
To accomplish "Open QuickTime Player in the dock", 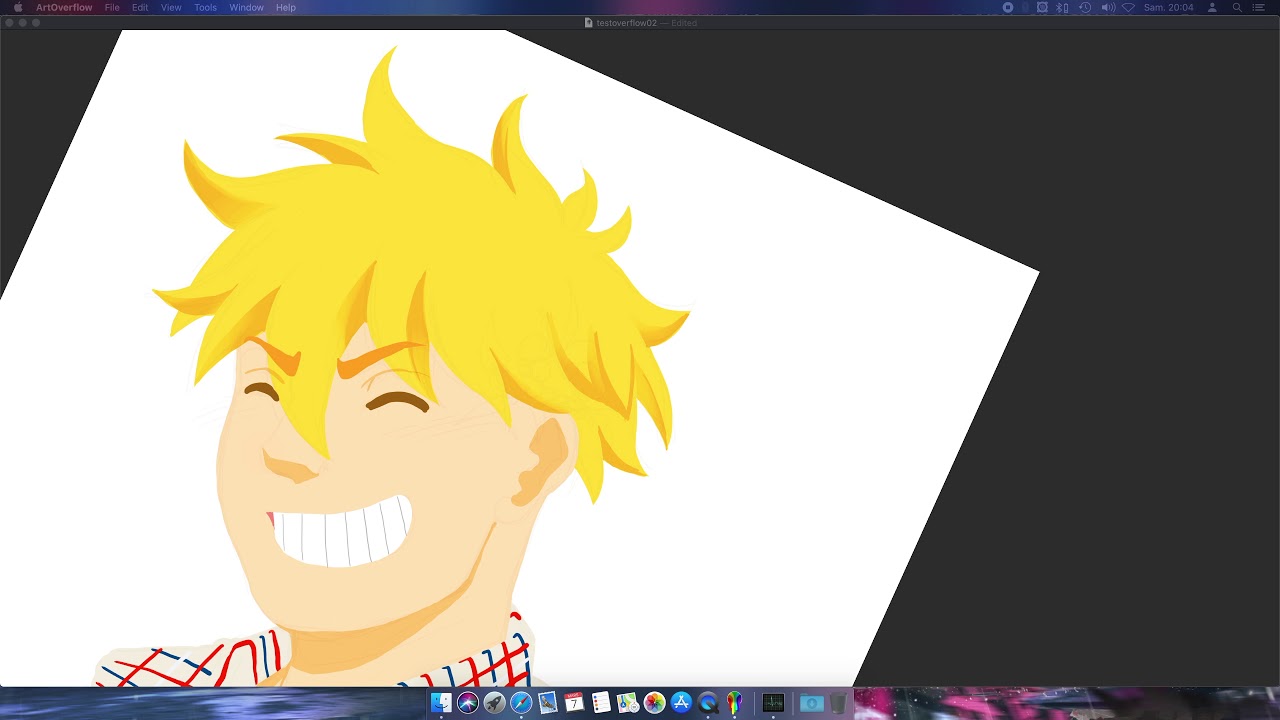I will click(x=708, y=703).
